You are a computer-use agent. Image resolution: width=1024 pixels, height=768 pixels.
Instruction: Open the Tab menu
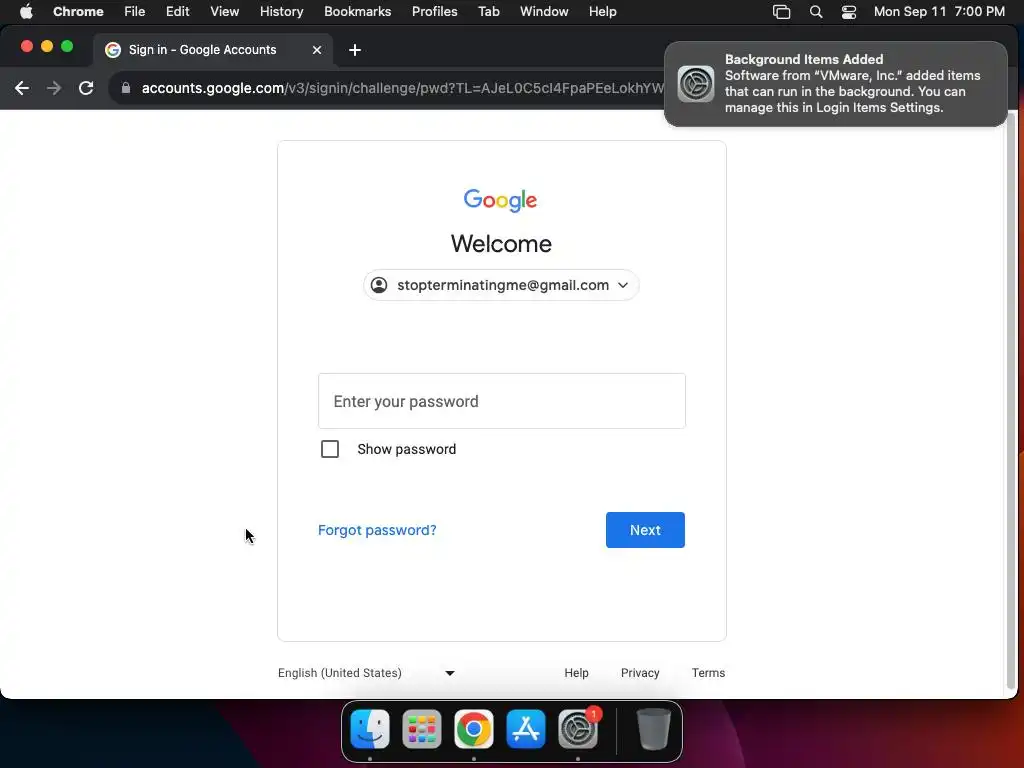[x=488, y=12]
